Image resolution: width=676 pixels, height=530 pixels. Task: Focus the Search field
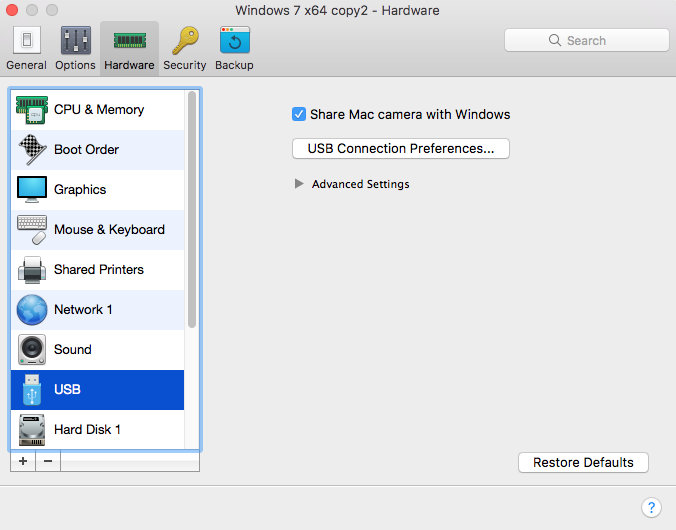click(x=587, y=40)
